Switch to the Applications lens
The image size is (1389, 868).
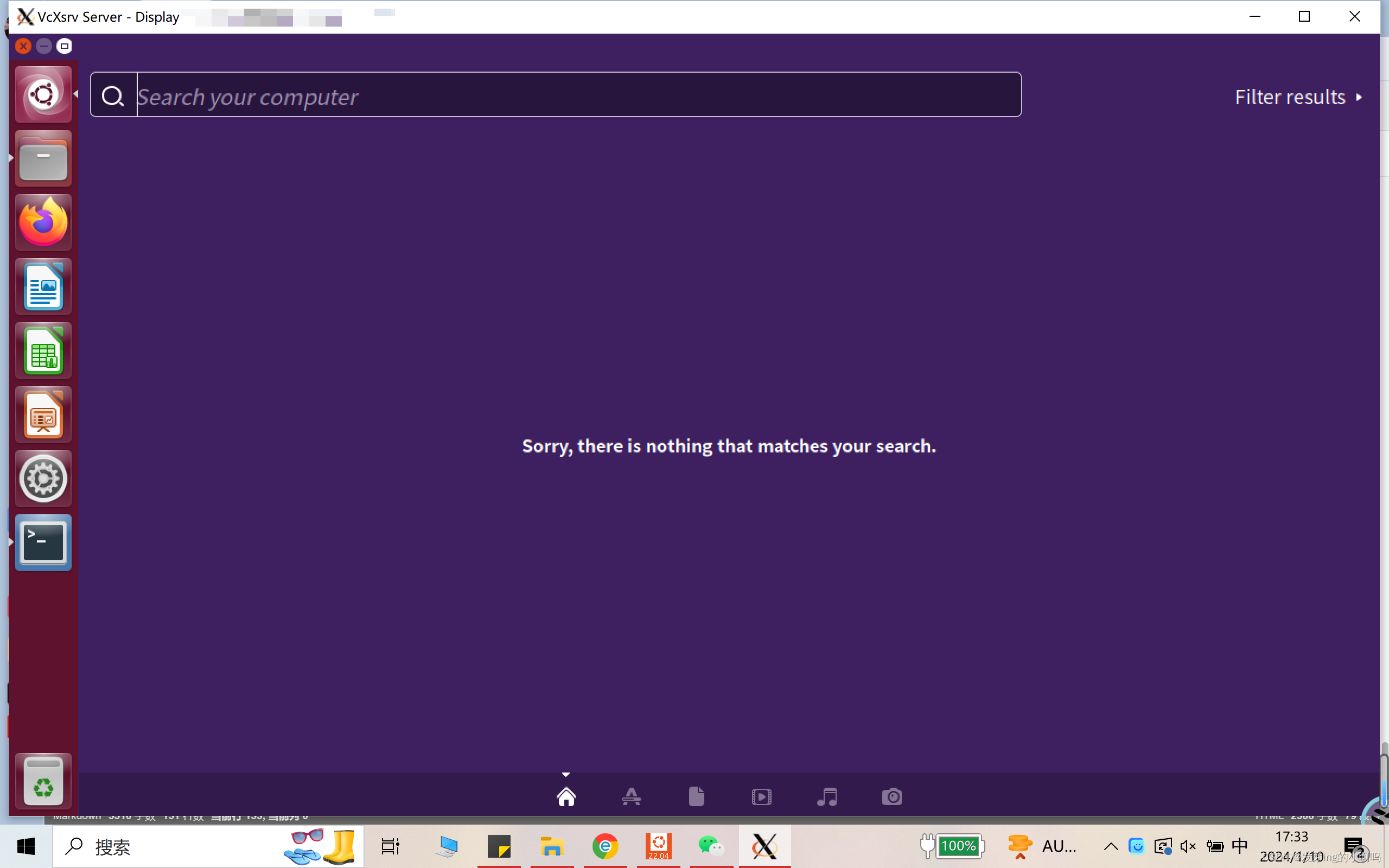tap(632, 797)
